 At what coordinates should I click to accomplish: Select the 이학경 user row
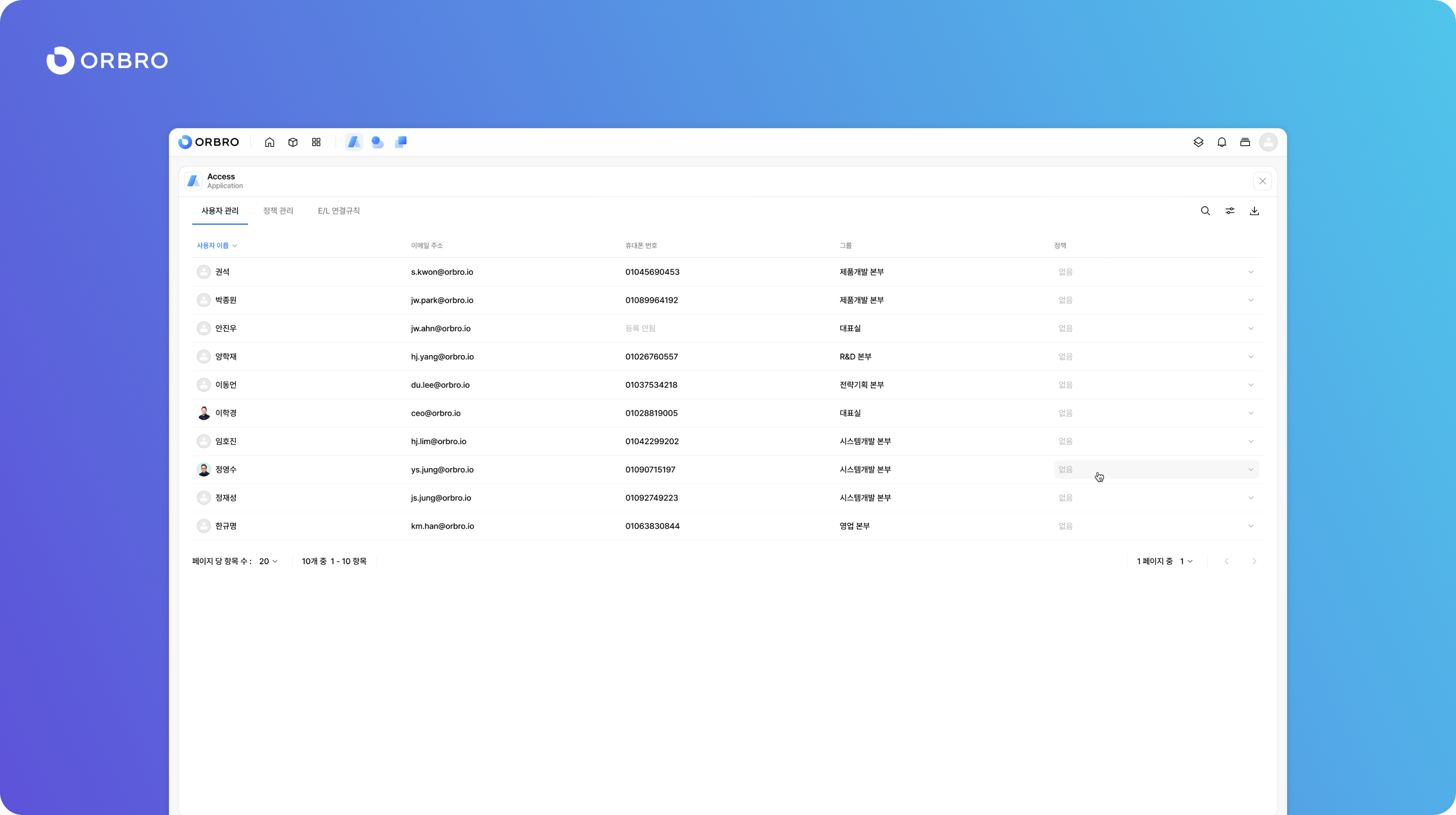tap(226, 413)
